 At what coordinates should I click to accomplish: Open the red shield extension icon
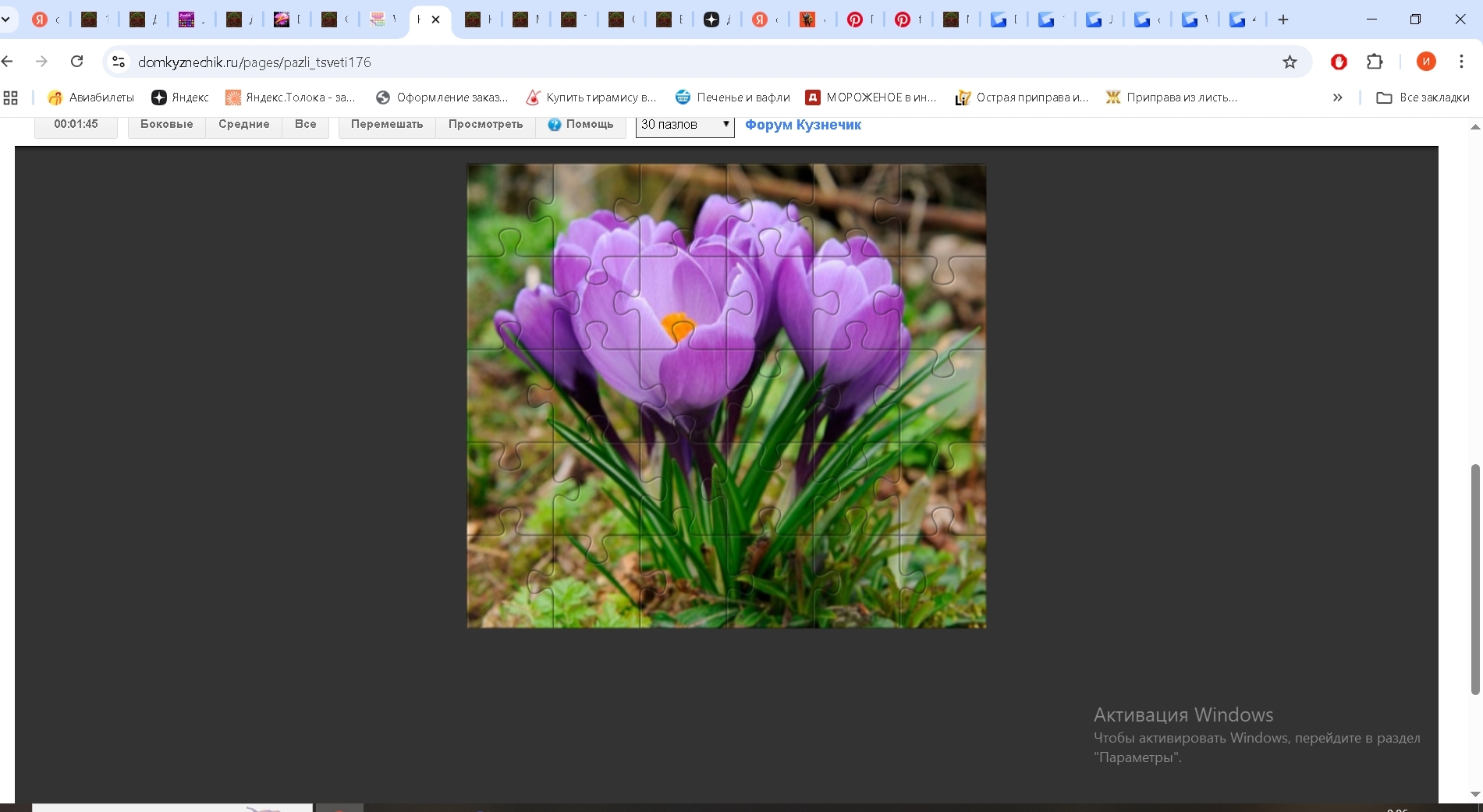pos(1339,62)
